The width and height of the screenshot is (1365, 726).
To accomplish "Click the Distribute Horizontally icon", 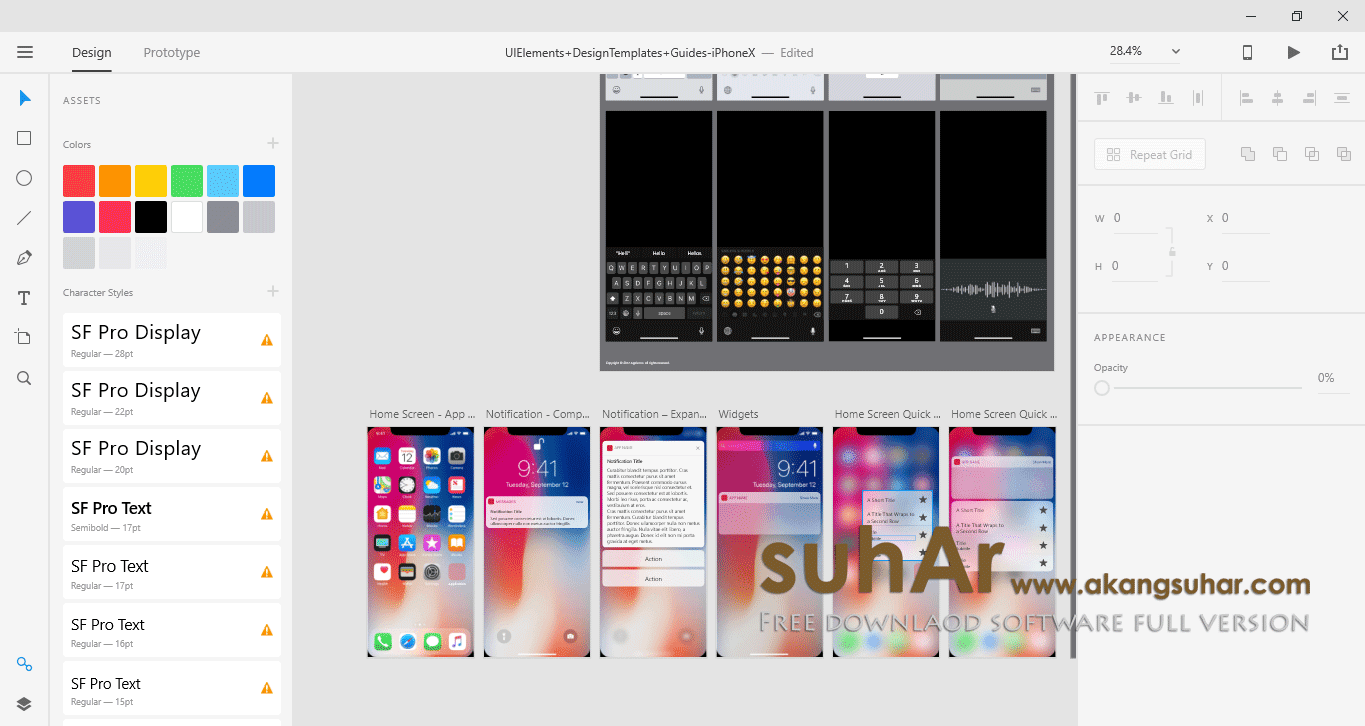I will (1341, 98).
